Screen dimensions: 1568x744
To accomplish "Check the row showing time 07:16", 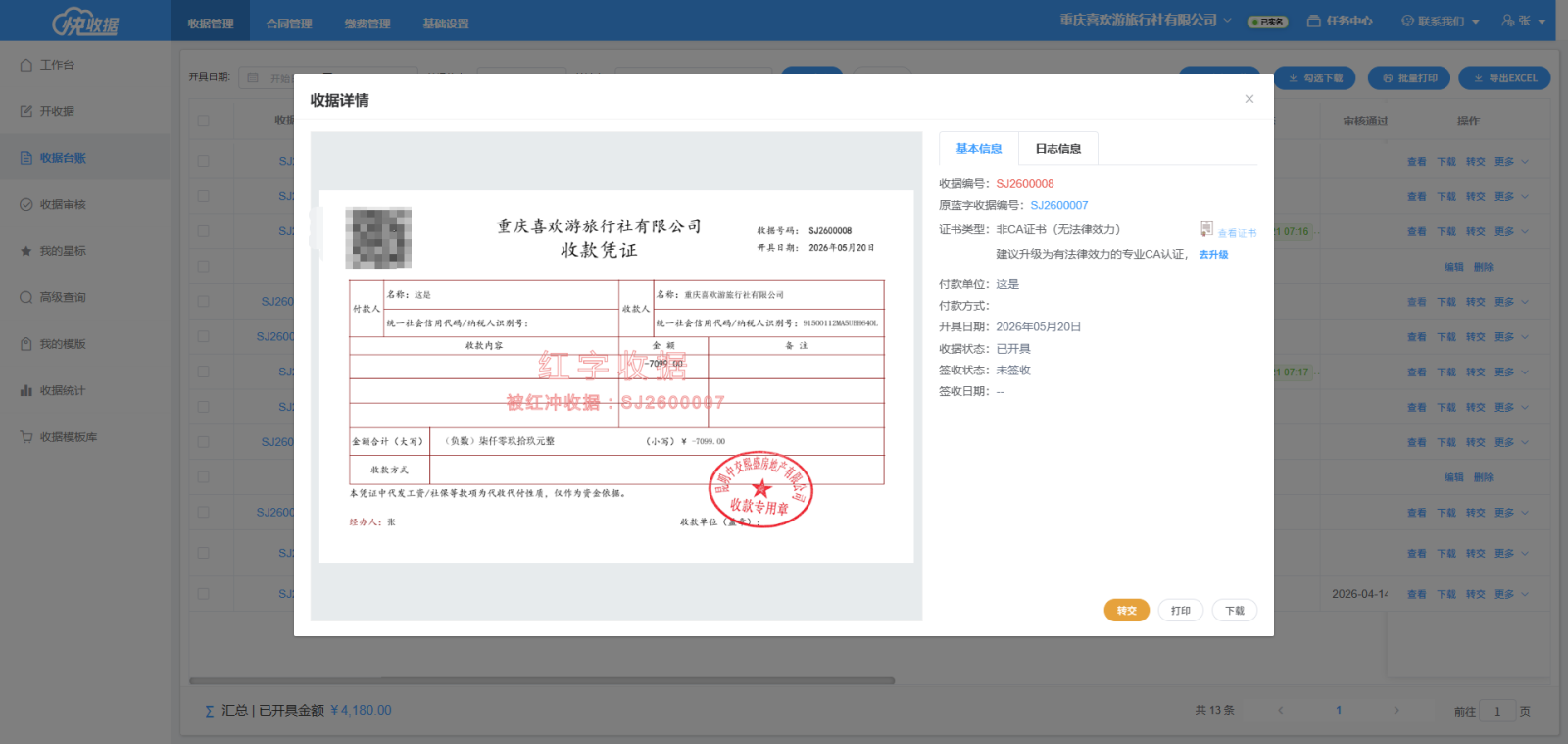I will click(203, 231).
